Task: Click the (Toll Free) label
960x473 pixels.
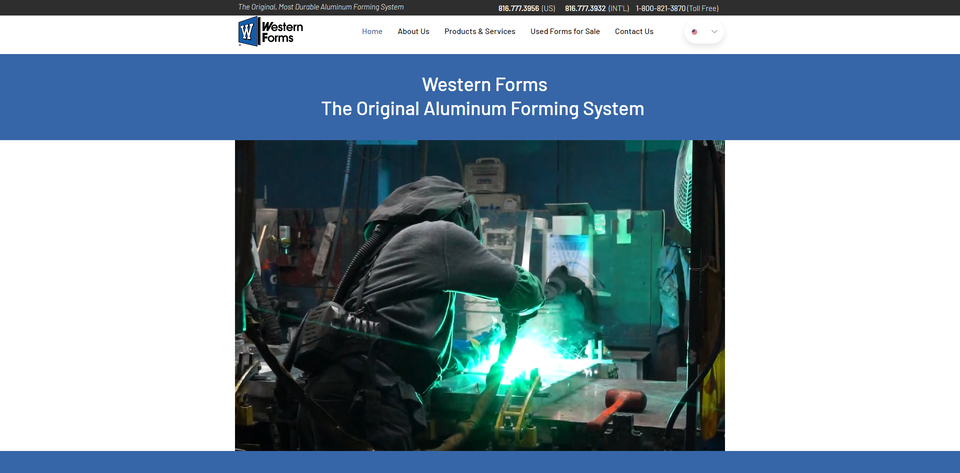Action: tap(703, 8)
